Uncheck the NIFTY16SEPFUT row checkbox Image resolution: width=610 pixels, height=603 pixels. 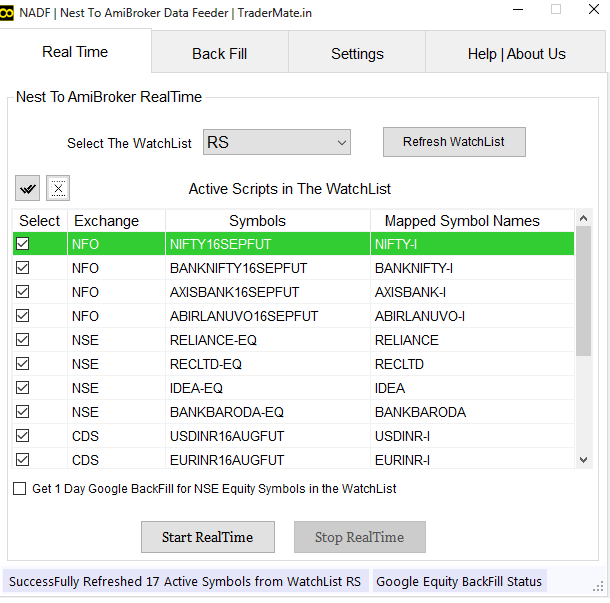point(23,244)
